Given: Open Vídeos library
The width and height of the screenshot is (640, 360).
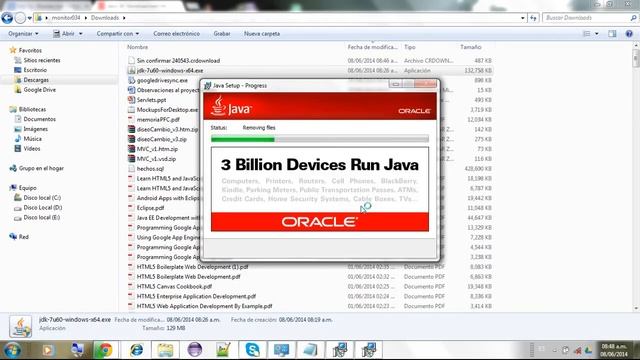Looking at the screenshot, I should pos(27,148).
